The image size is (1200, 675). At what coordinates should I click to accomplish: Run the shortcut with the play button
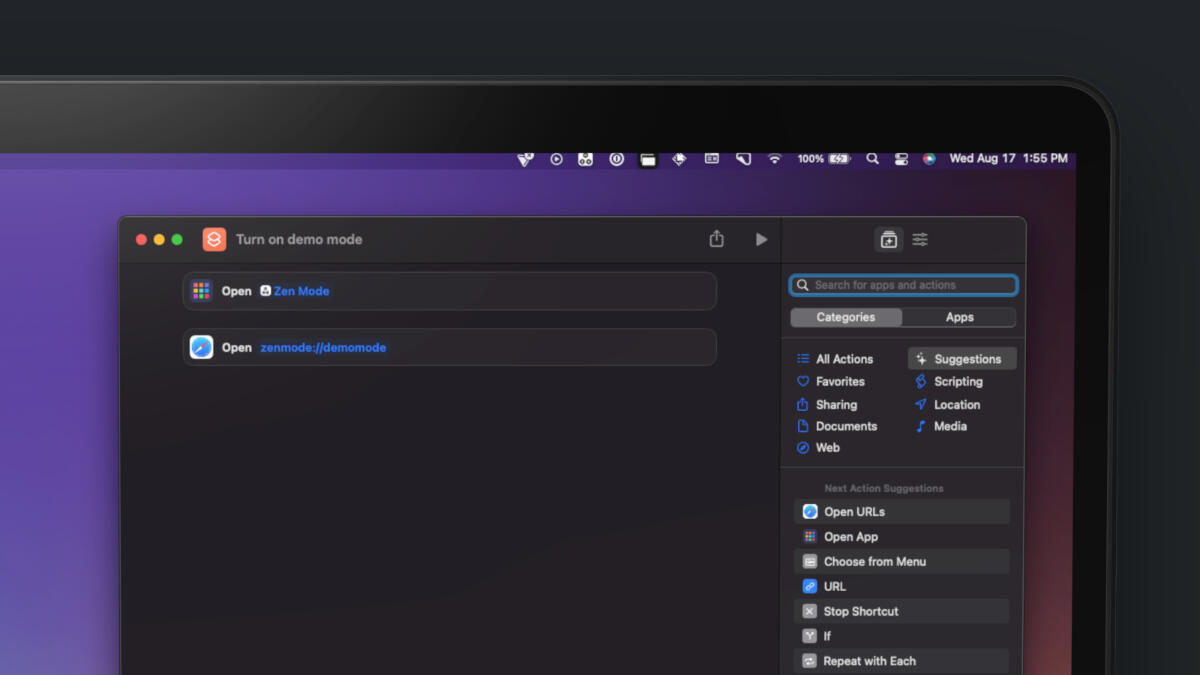tap(761, 240)
